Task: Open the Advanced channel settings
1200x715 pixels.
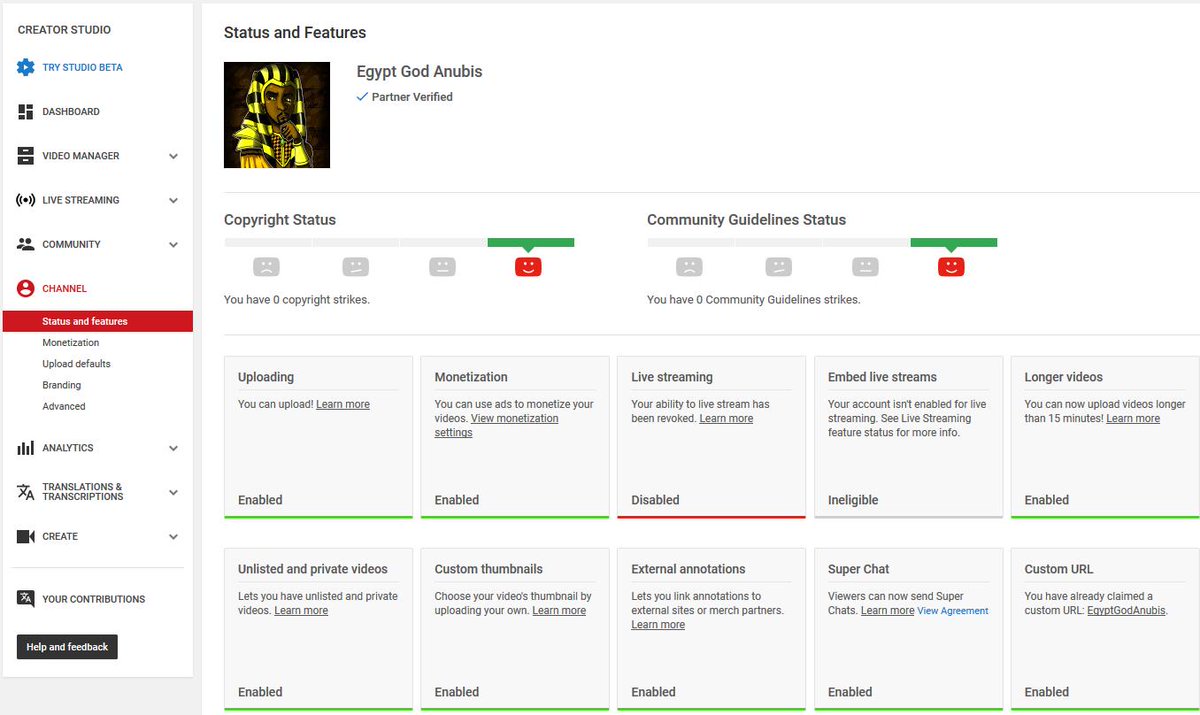Action: pyautogui.click(x=64, y=406)
